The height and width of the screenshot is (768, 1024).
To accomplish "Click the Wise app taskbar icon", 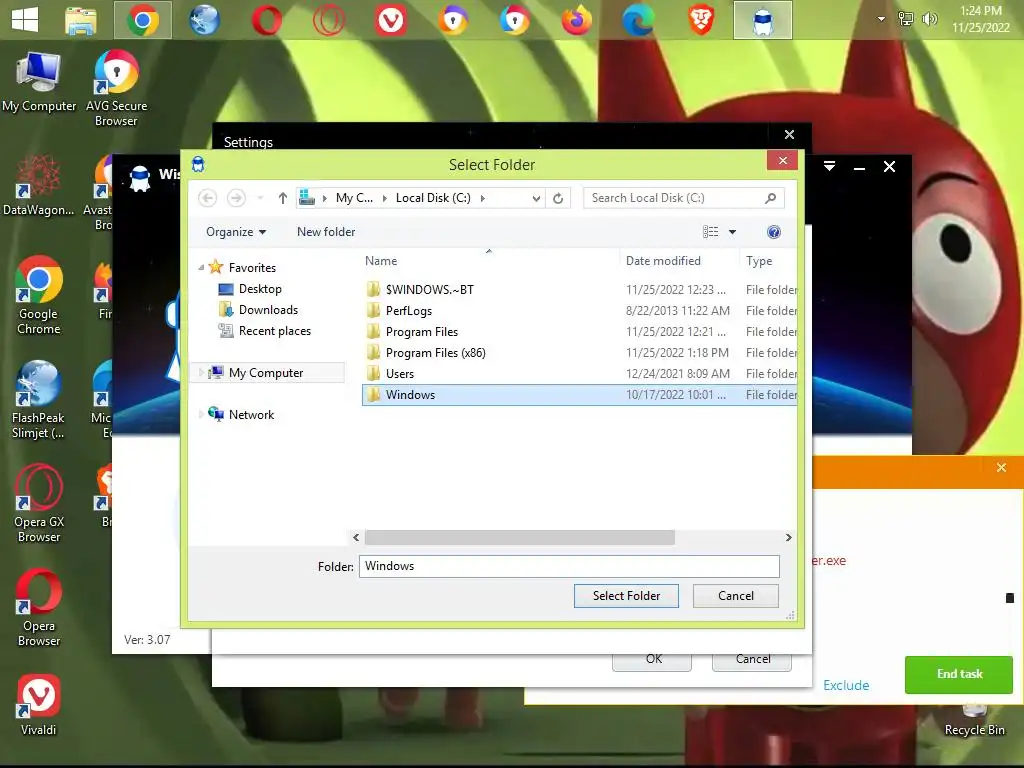I will 763,20.
